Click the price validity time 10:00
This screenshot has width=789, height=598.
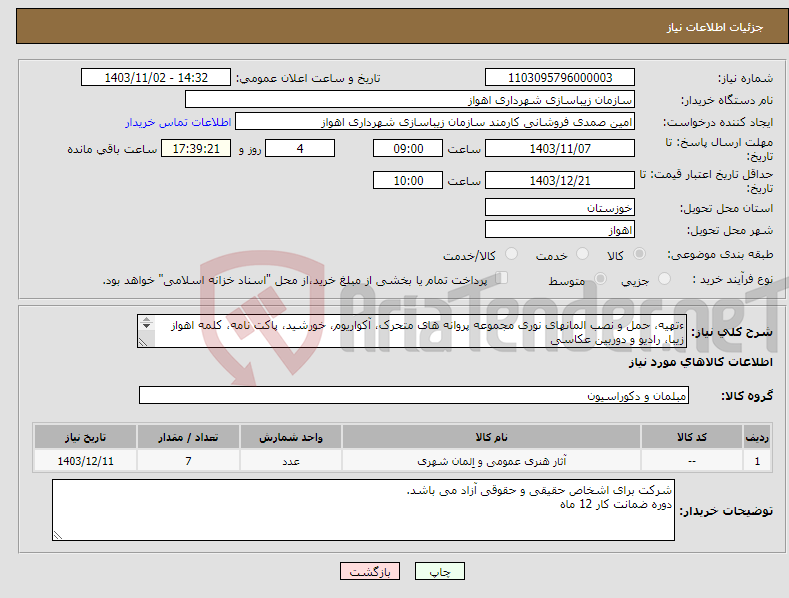coord(408,180)
